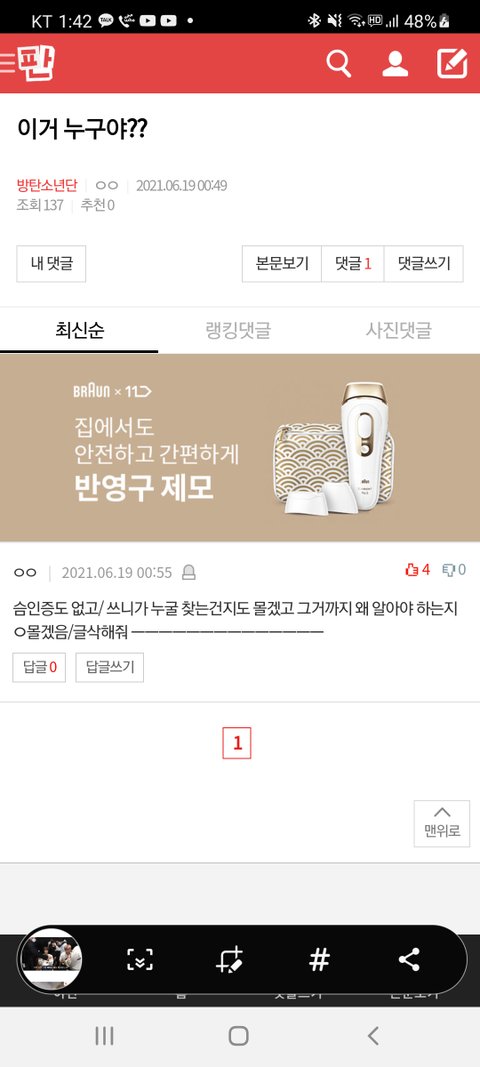The image size is (480, 1067).
Task: Click the 본문보기 button
Action: point(282,264)
